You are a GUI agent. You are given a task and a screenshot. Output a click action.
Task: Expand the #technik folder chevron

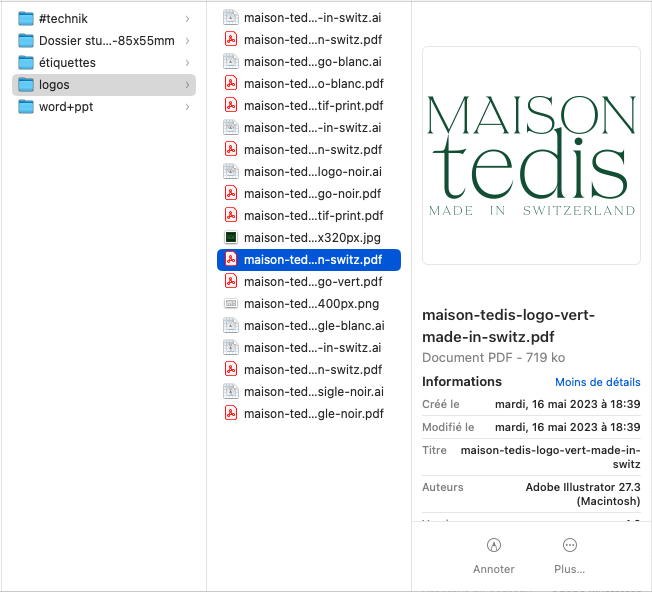click(188, 19)
